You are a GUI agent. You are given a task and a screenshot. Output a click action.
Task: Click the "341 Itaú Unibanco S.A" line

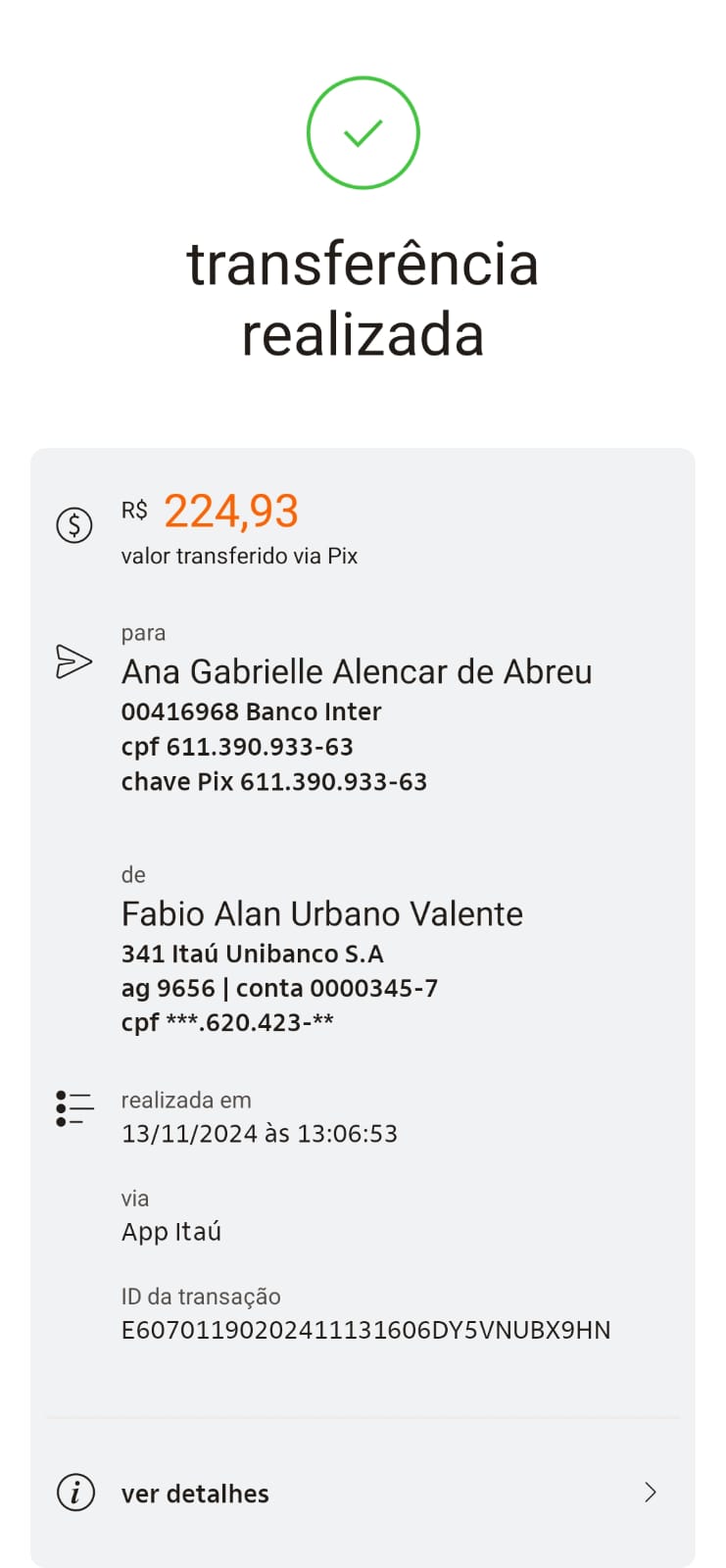252,954
